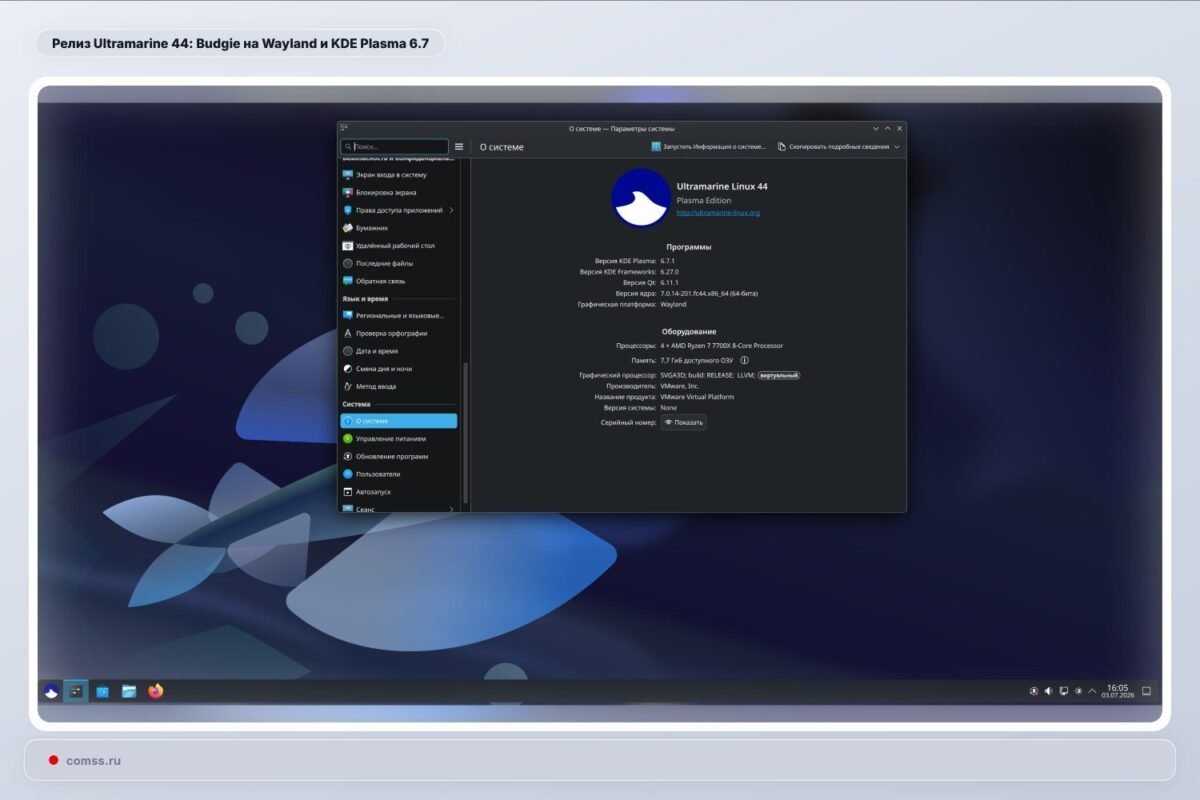The width and height of the screenshot is (1200, 800).
Task: Click the VMware, Inc. manufacturer value
Action: [x=680, y=386]
